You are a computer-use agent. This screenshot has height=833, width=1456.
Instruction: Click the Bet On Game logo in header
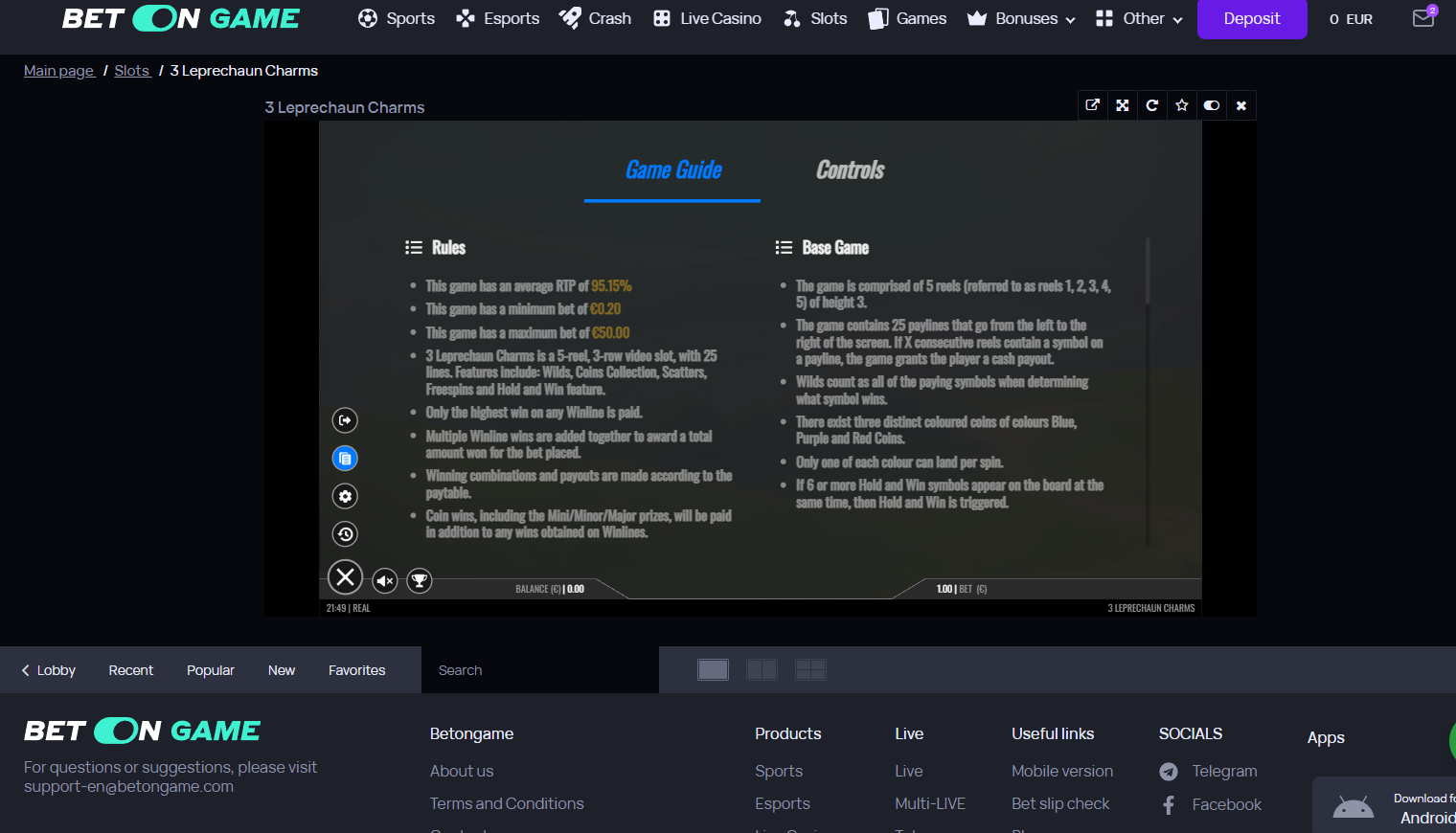[x=181, y=18]
